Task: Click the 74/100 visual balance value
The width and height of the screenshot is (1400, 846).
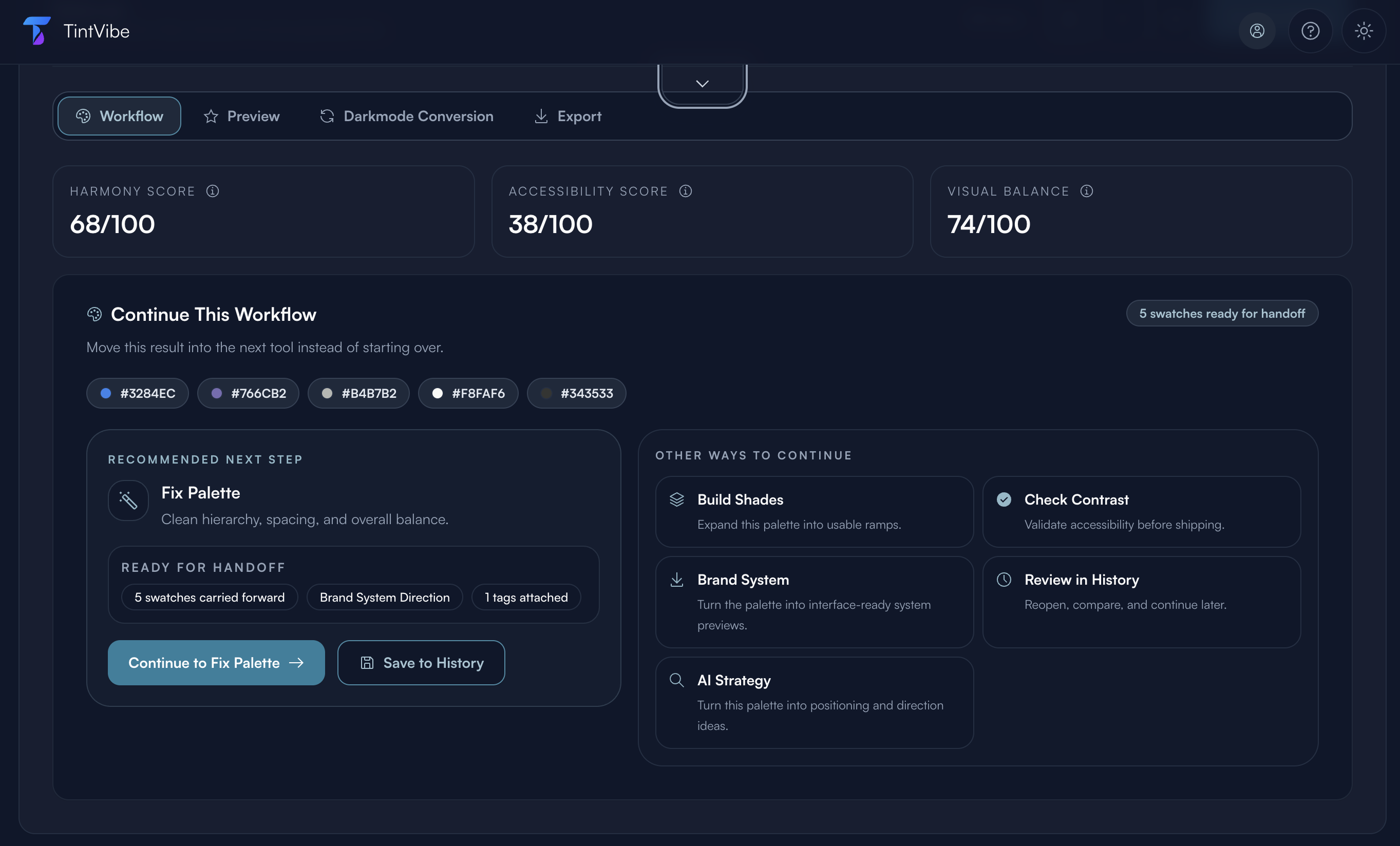Action: click(989, 224)
